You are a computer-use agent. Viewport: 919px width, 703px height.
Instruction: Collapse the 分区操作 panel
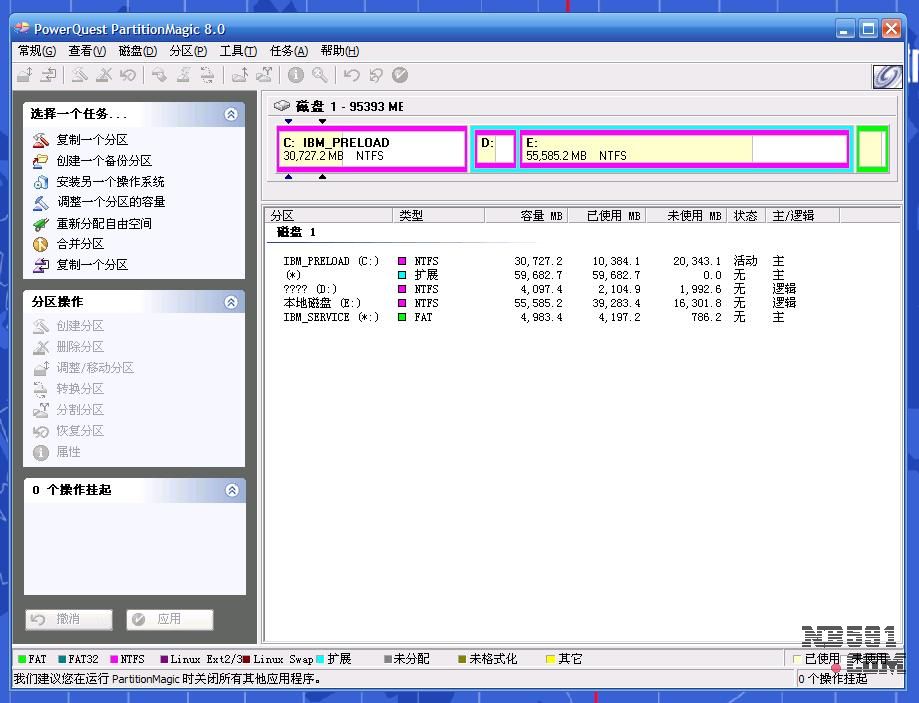[231, 302]
